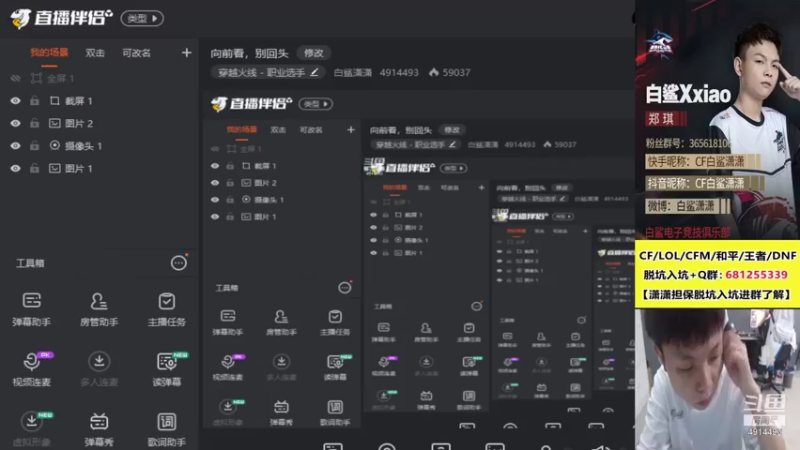Viewport: 800px width, 450px height.
Task: Click 修改 in the largest nested preview
Action: [x=452, y=130]
